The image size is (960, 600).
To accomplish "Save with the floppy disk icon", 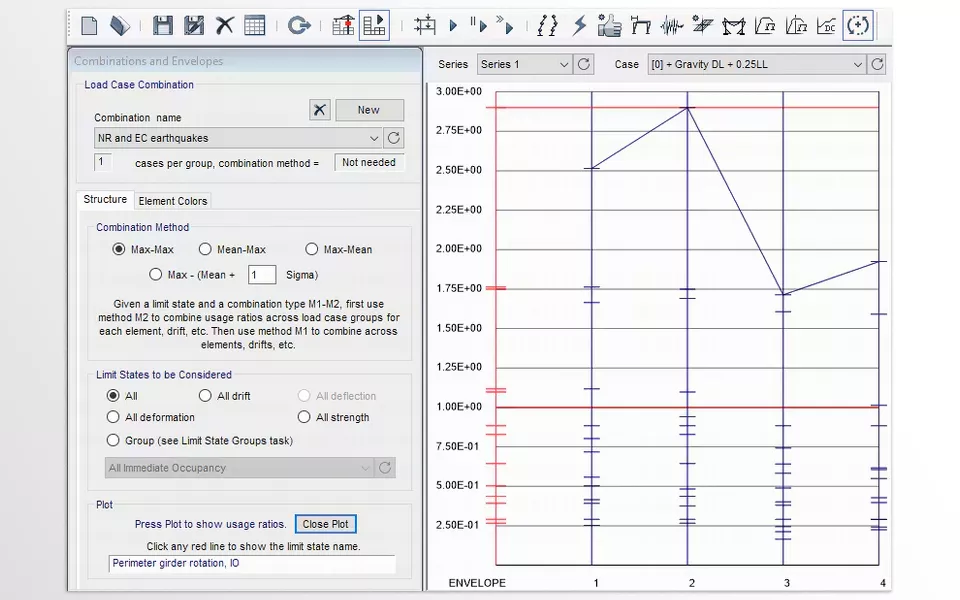I will click(x=163, y=26).
